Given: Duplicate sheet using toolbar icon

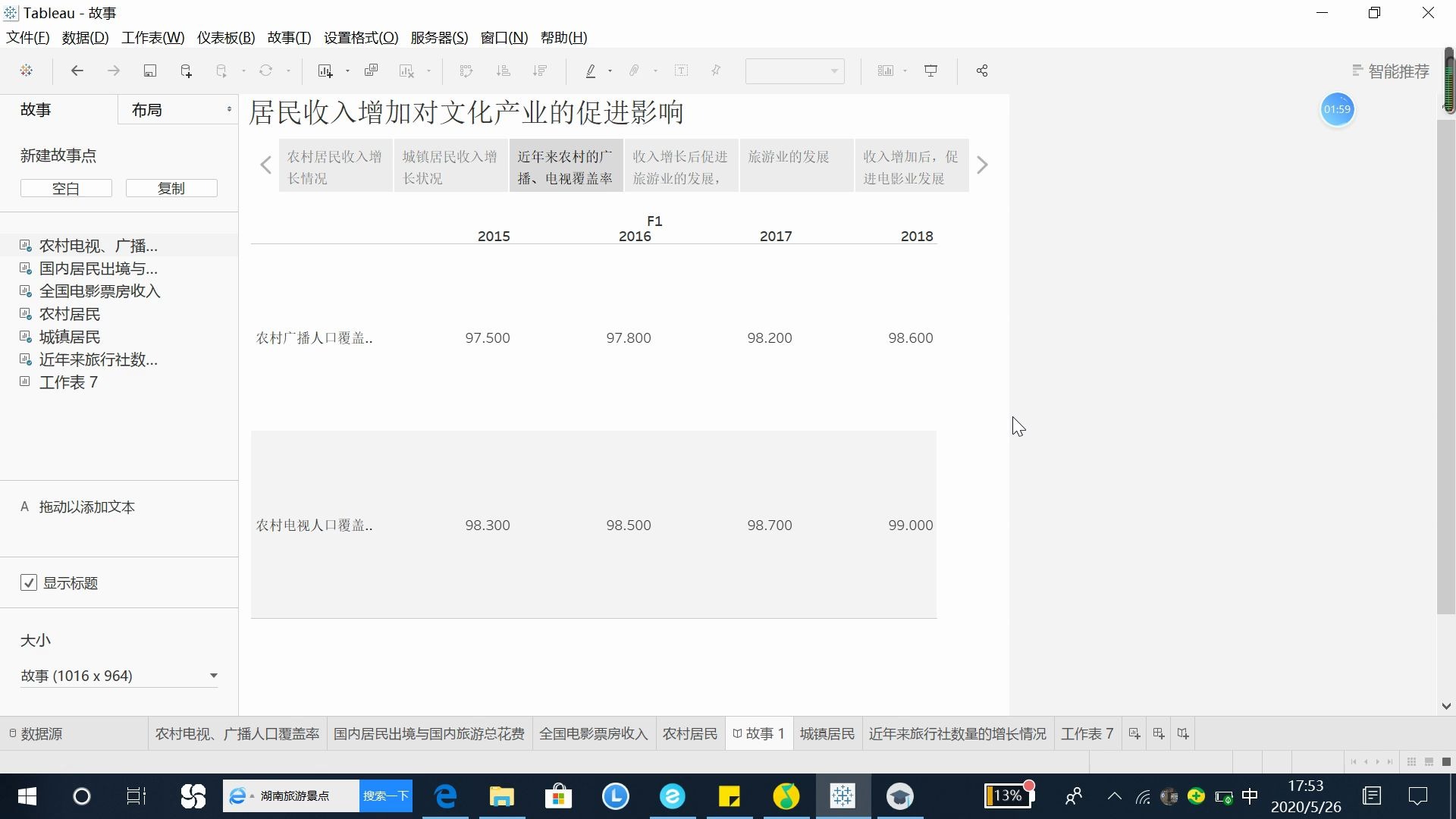Looking at the screenshot, I should click(x=371, y=71).
